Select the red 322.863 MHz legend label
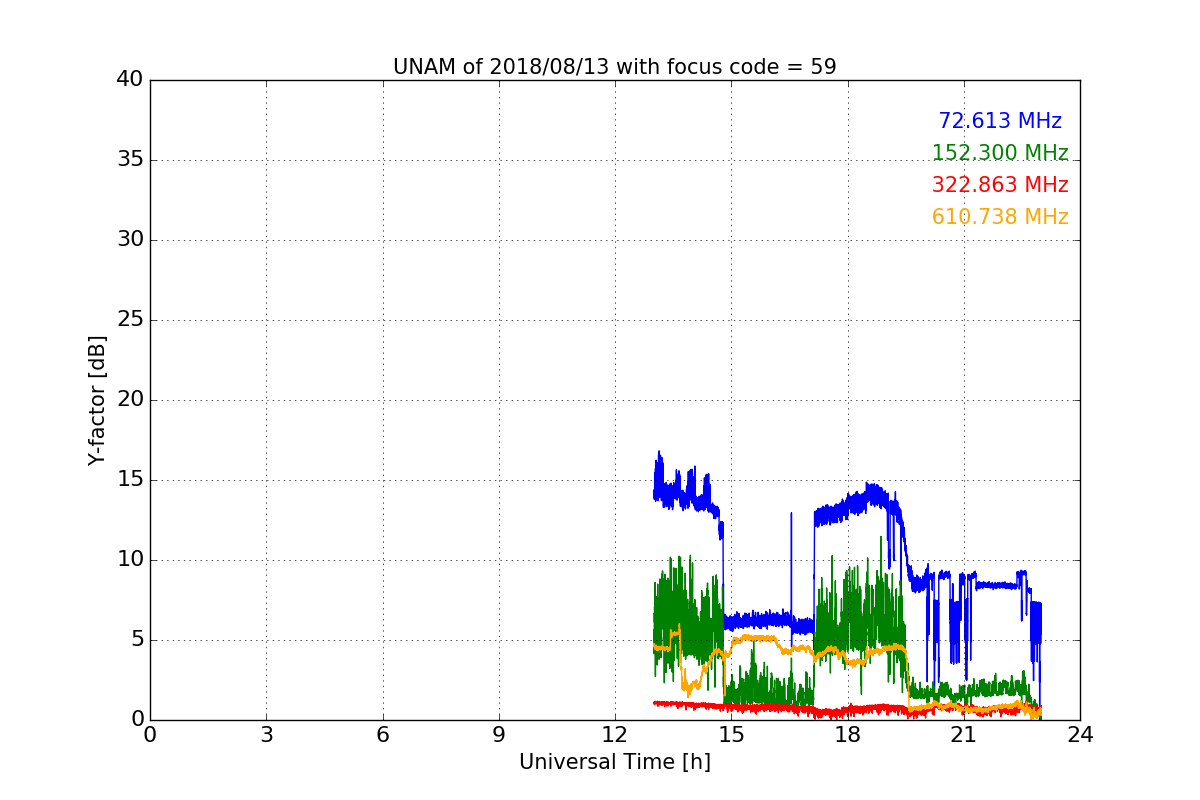 point(1000,185)
